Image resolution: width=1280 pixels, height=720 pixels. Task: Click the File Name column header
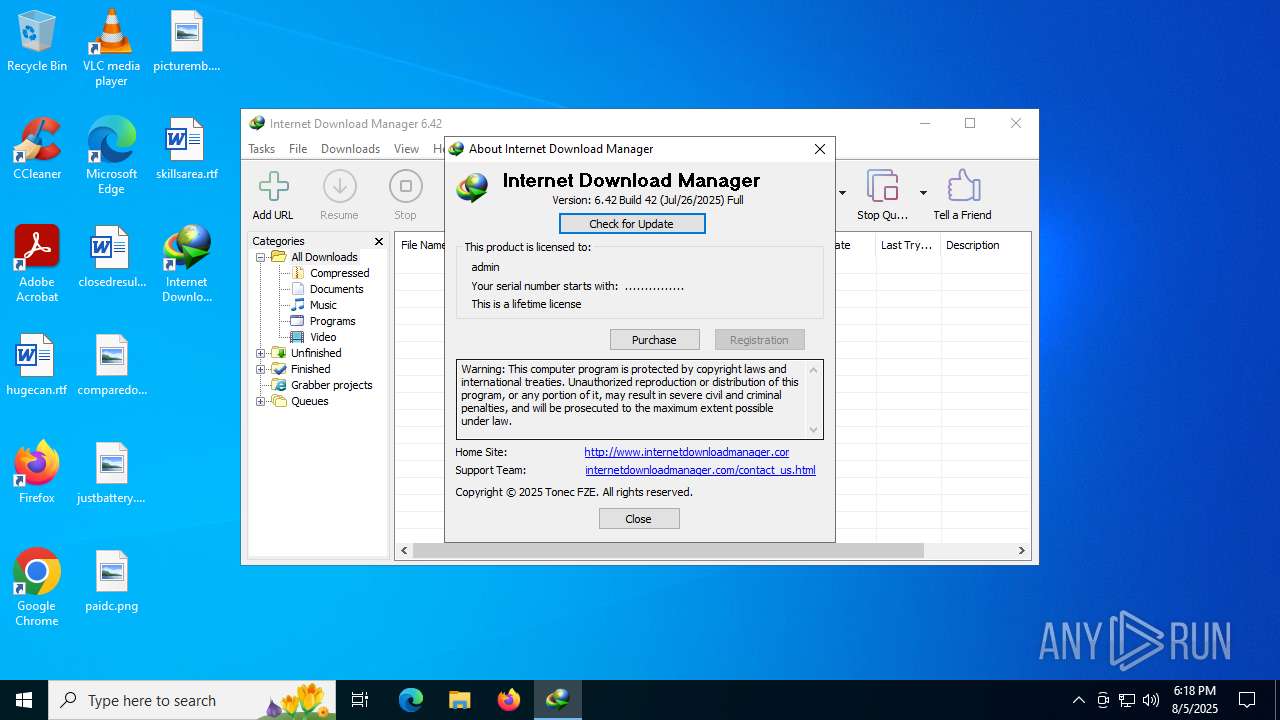[421, 245]
